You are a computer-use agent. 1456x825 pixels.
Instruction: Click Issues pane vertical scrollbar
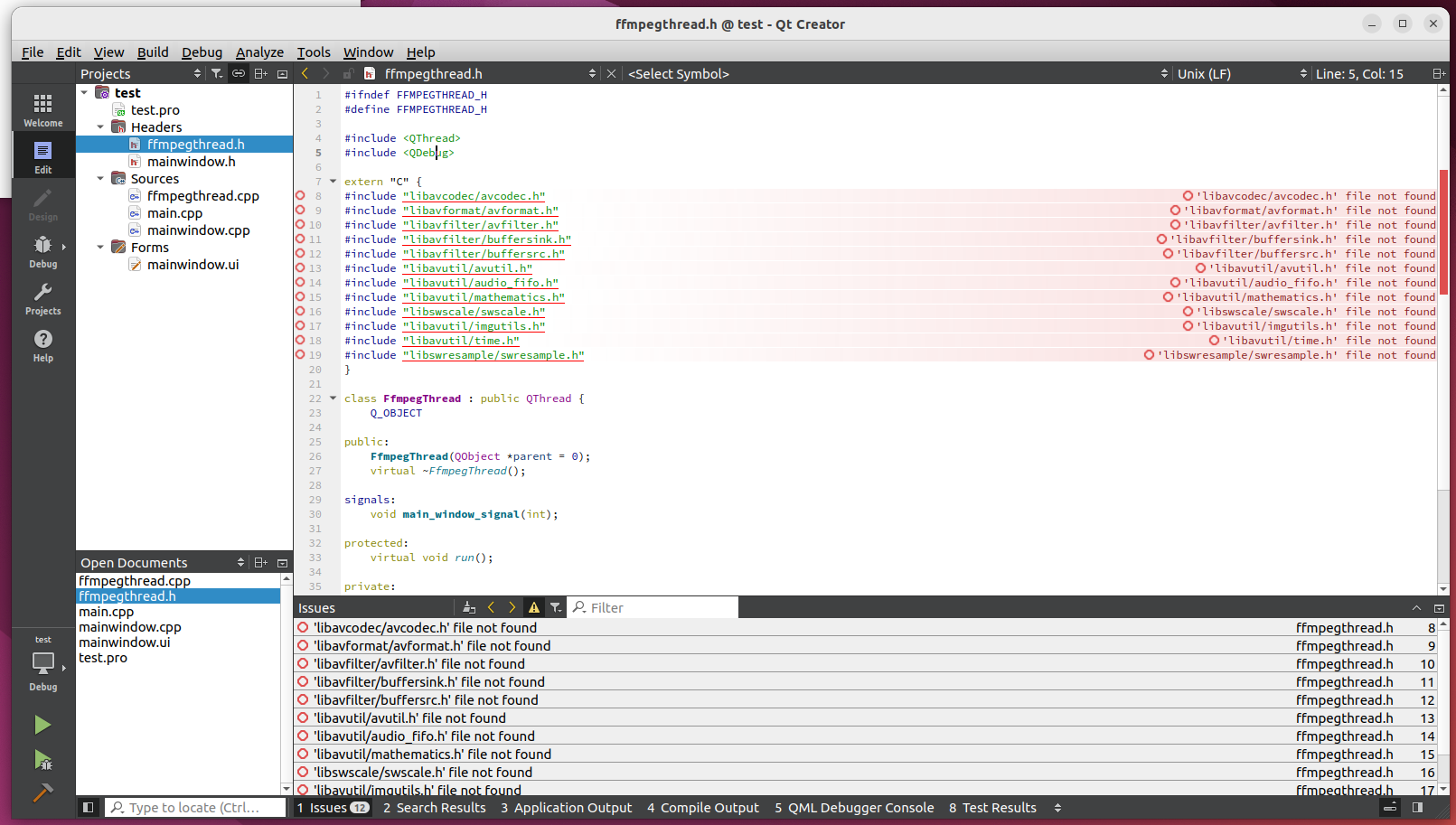[x=1443, y=707]
